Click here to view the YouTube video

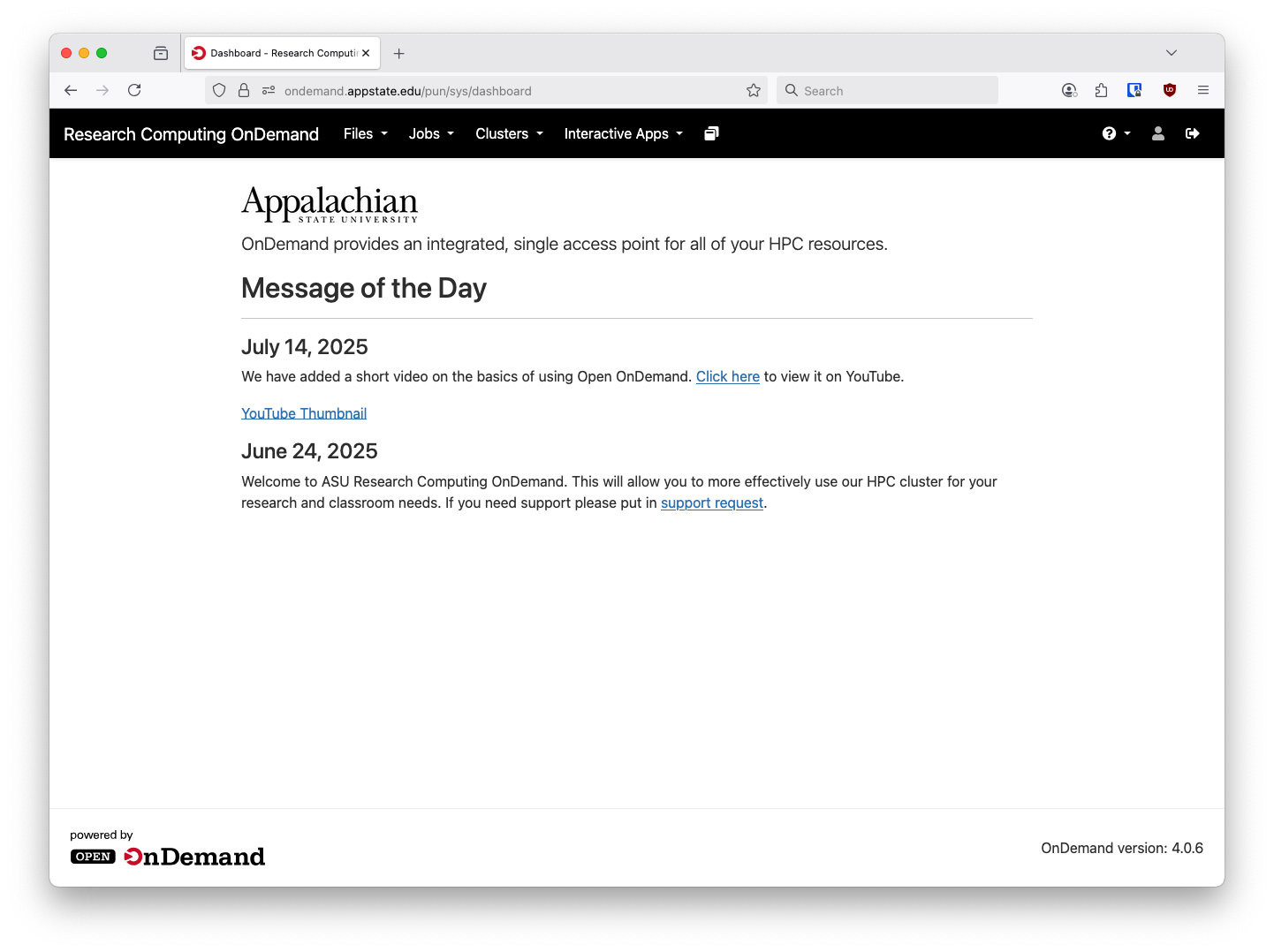click(727, 376)
